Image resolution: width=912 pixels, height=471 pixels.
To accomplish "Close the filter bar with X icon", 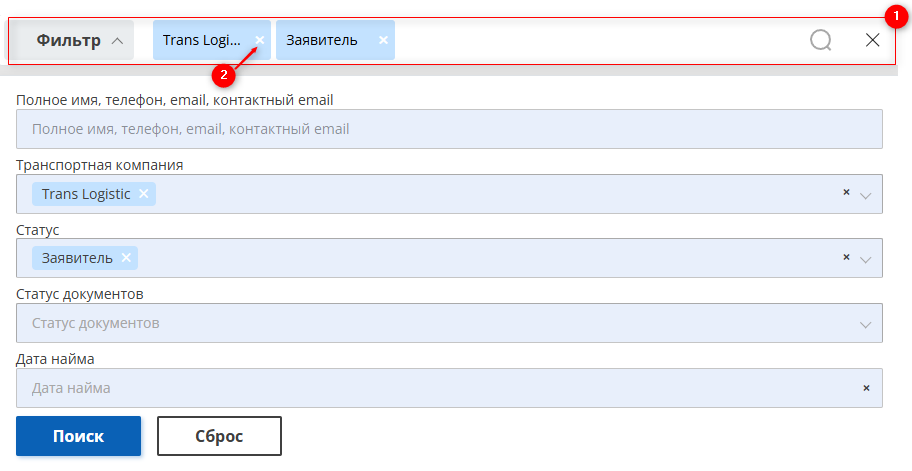I will coord(872,40).
